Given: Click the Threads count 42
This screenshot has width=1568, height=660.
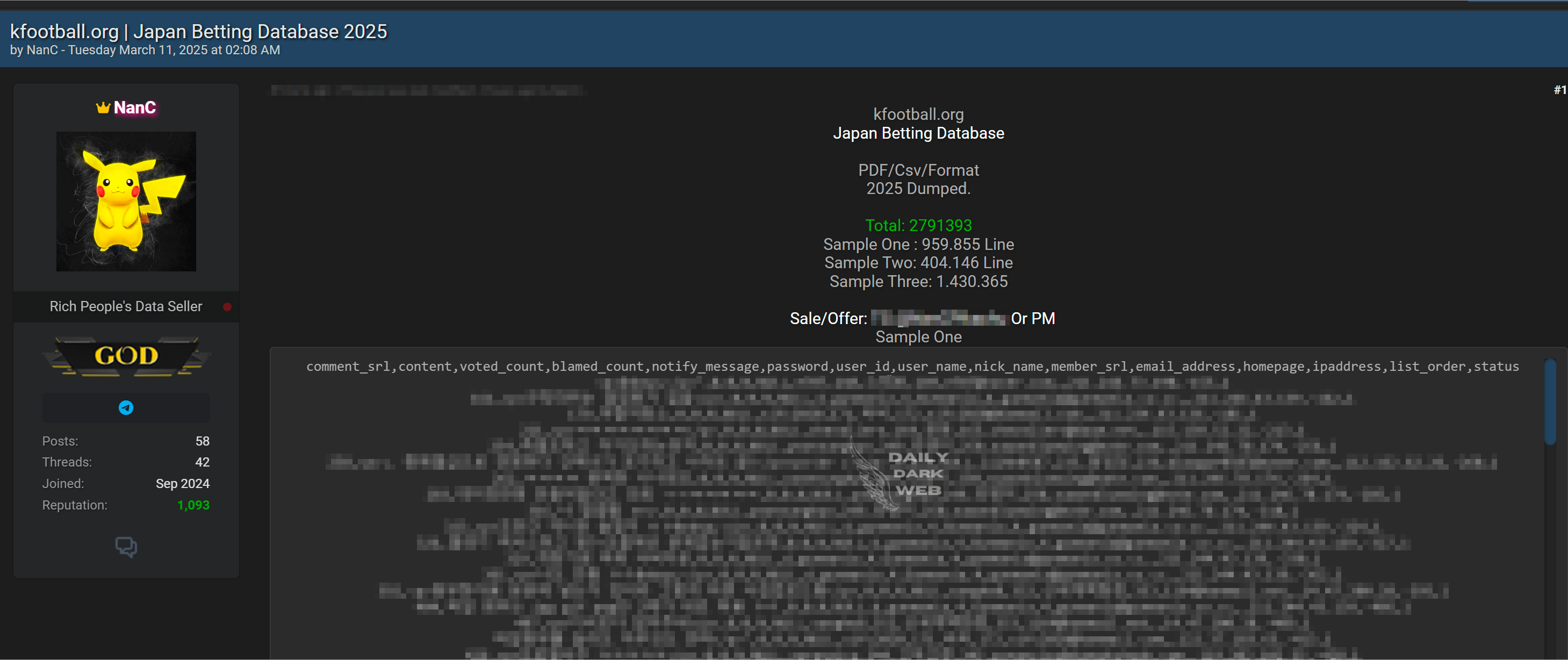Looking at the screenshot, I should click(x=202, y=462).
